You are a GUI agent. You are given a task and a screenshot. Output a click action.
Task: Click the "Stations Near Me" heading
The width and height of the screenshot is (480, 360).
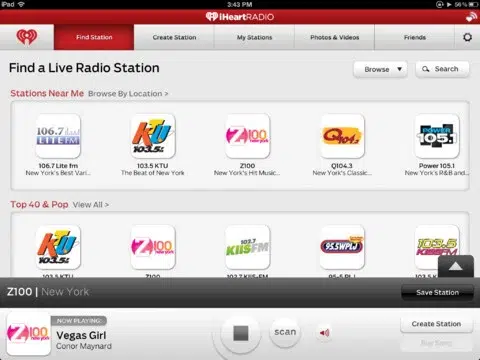click(x=47, y=93)
